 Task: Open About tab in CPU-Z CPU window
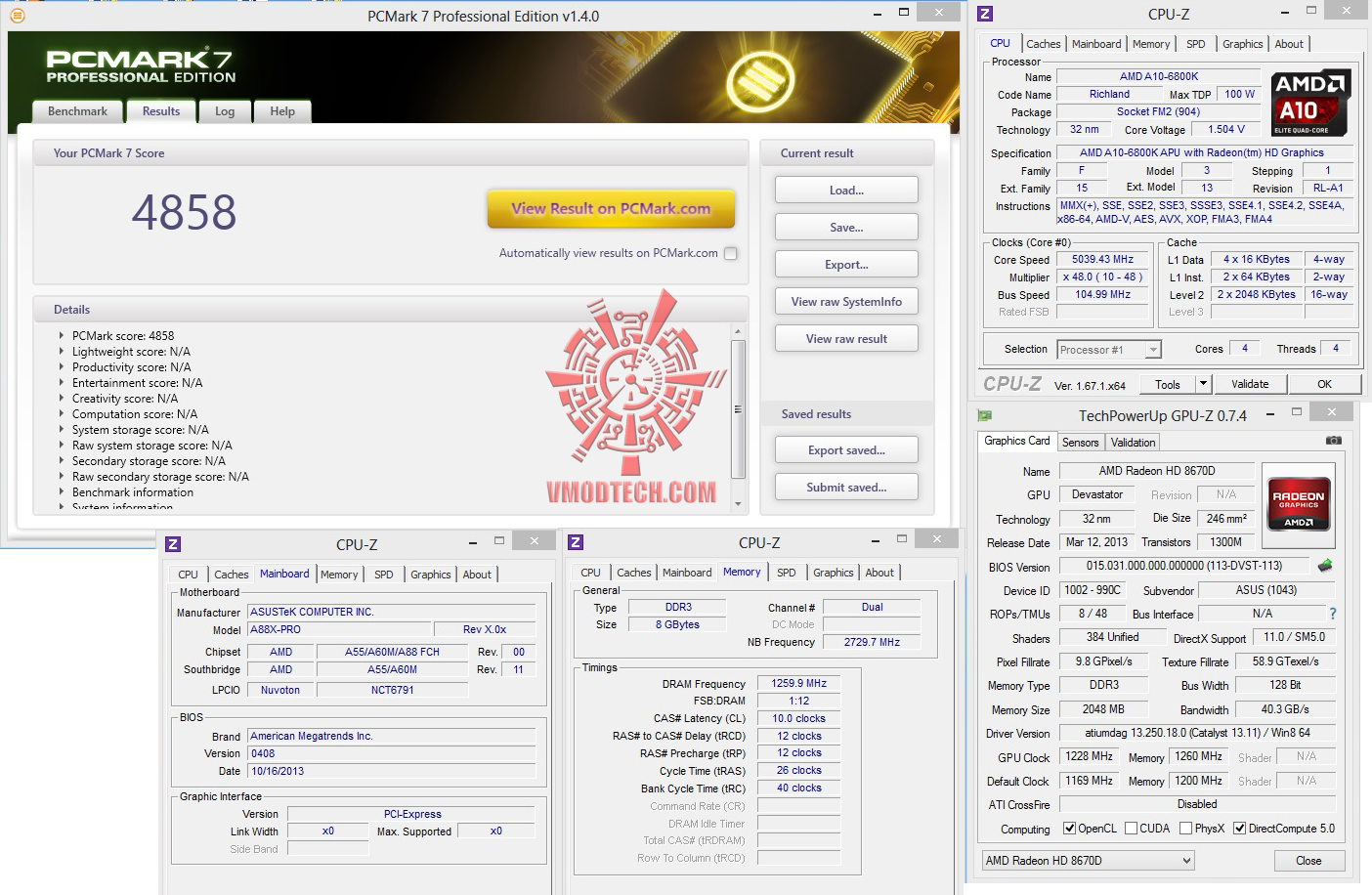tap(1289, 44)
